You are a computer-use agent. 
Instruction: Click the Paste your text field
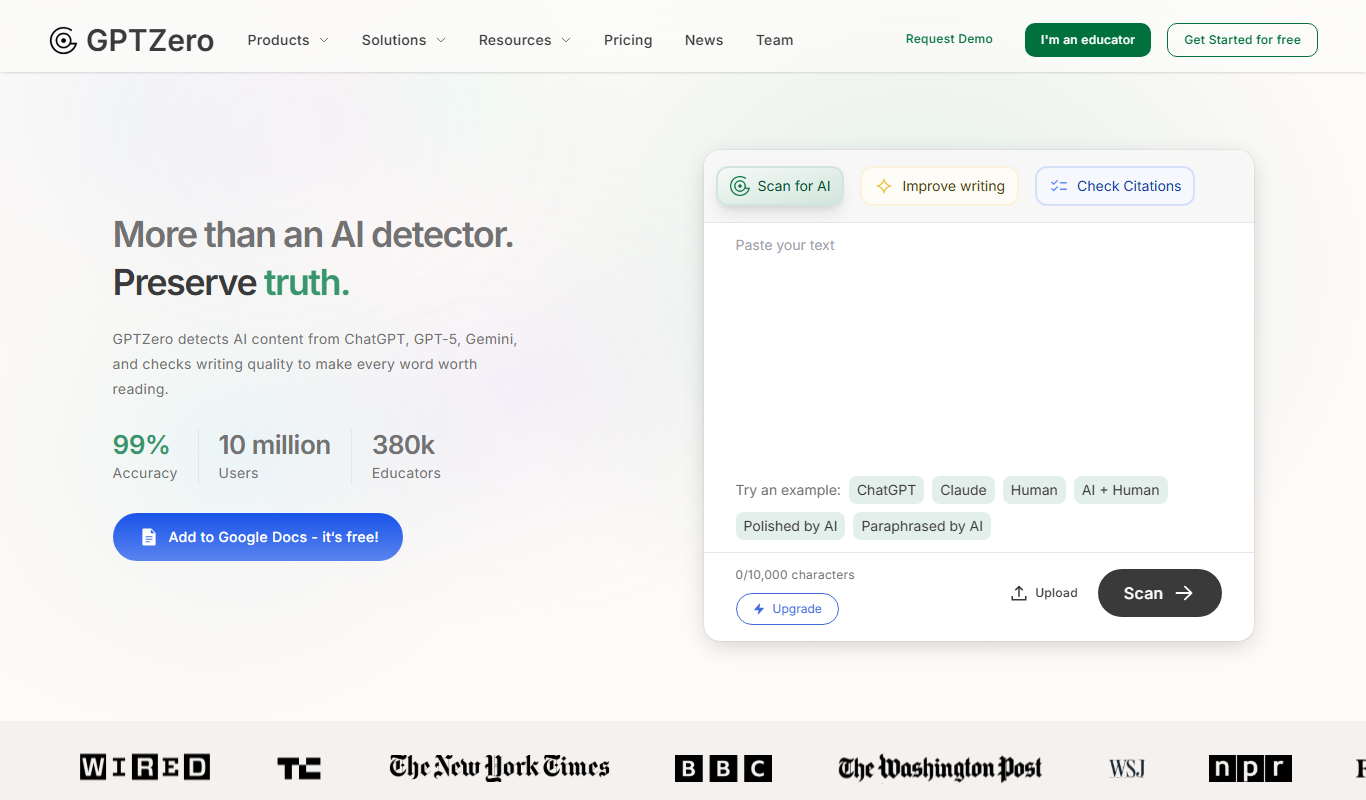click(x=979, y=345)
